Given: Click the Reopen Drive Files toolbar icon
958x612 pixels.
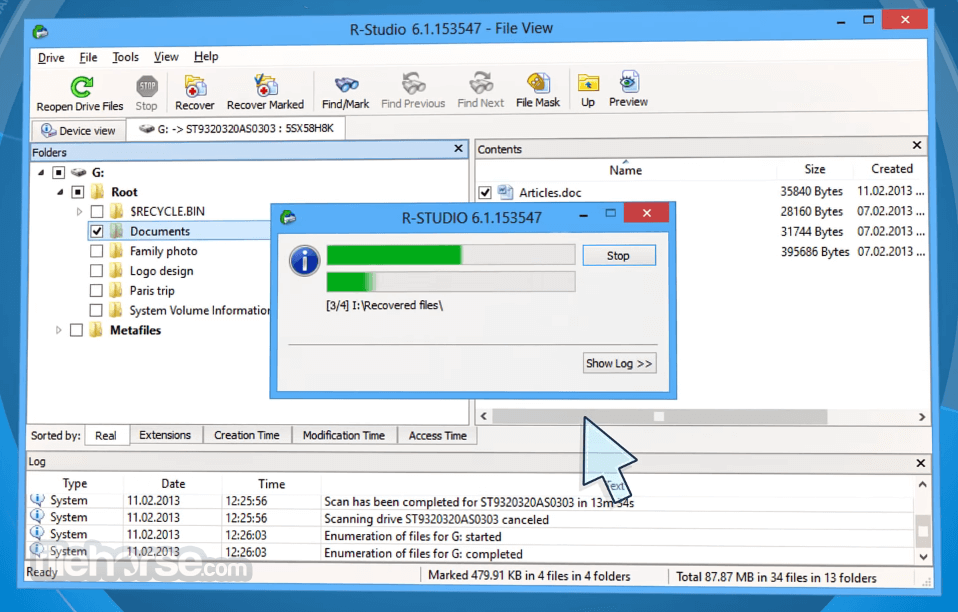Looking at the screenshot, I should [x=81, y=87].
